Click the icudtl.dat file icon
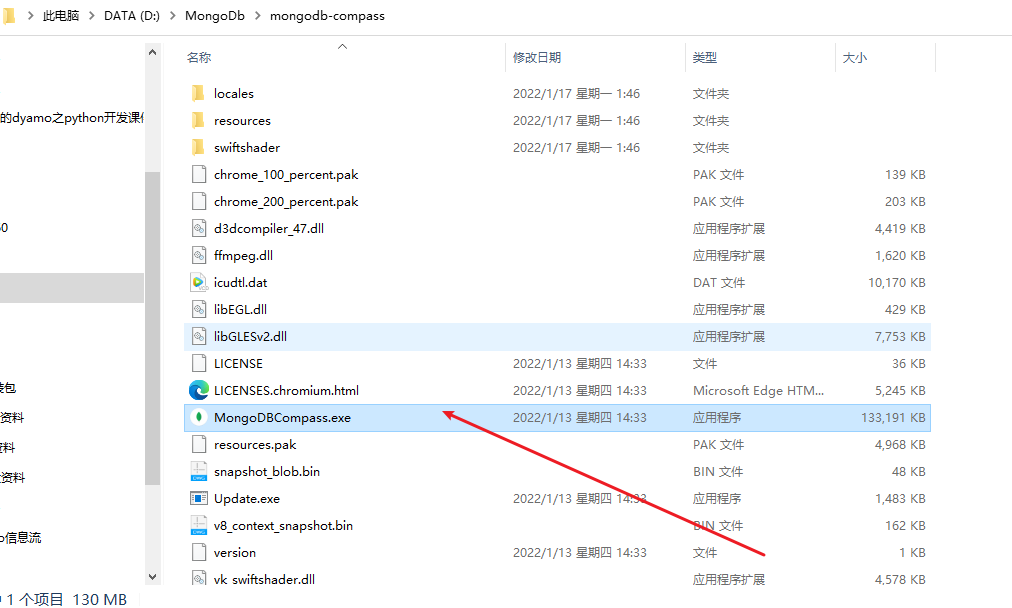 point(199,283)
